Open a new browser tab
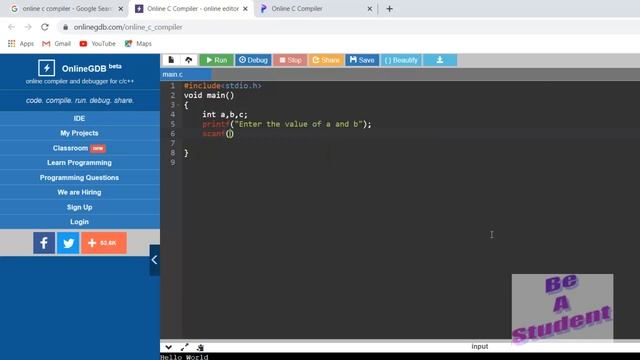 point(389,9)
